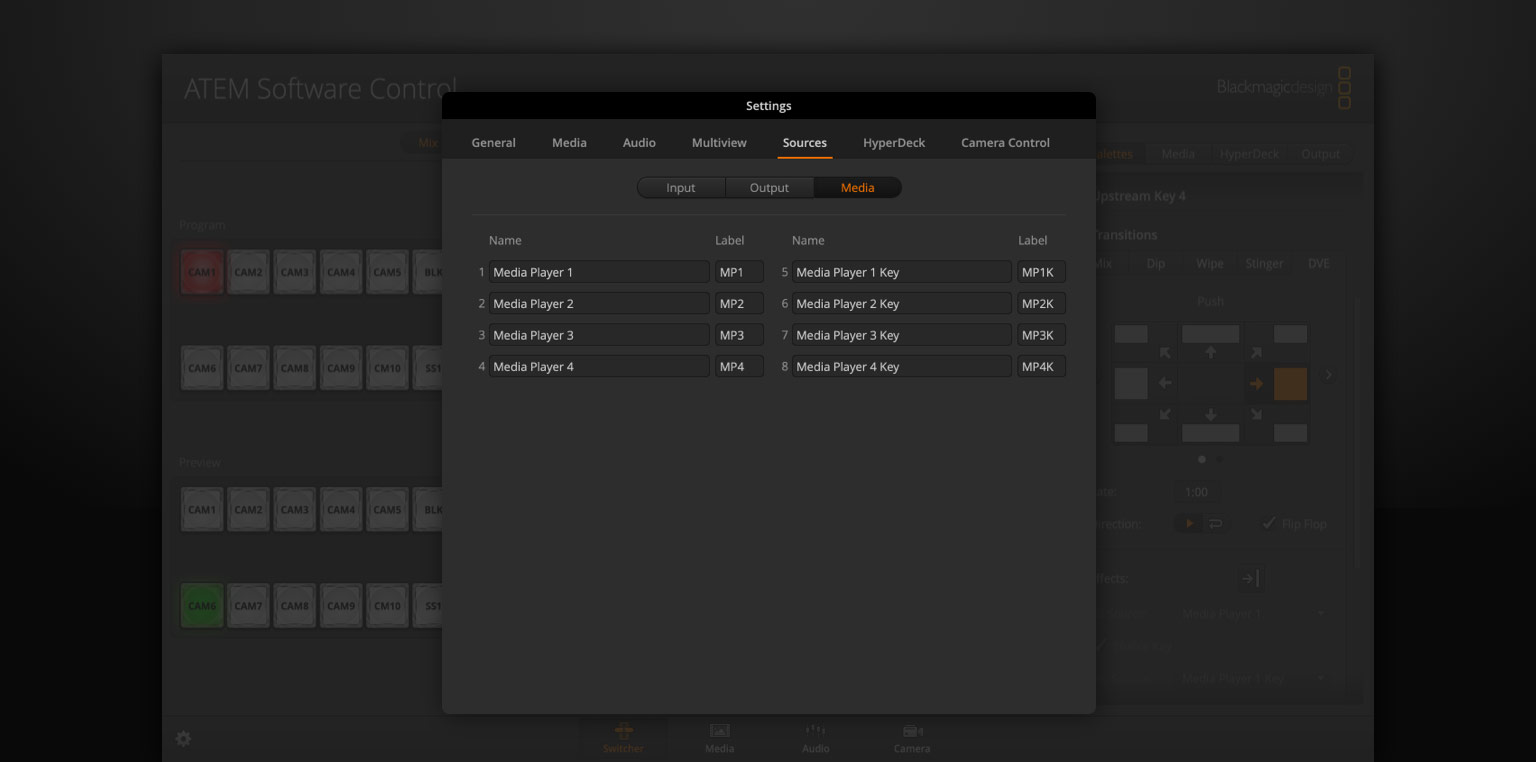Viewport: 1536px width, 762px height.
Task: Click the Rate field showing 1:00
Action: pos(1196,492)
